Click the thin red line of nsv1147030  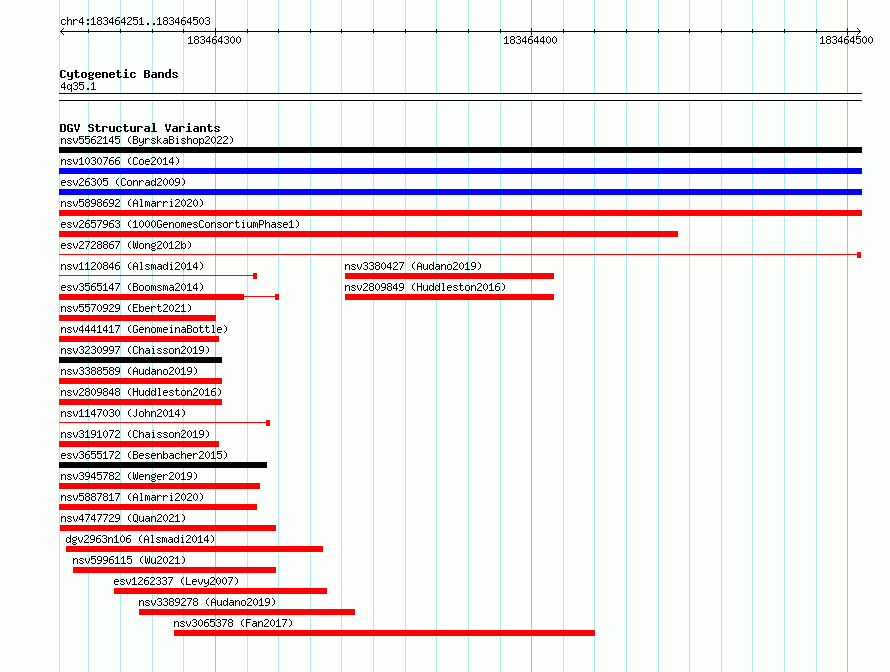[165, 423]
